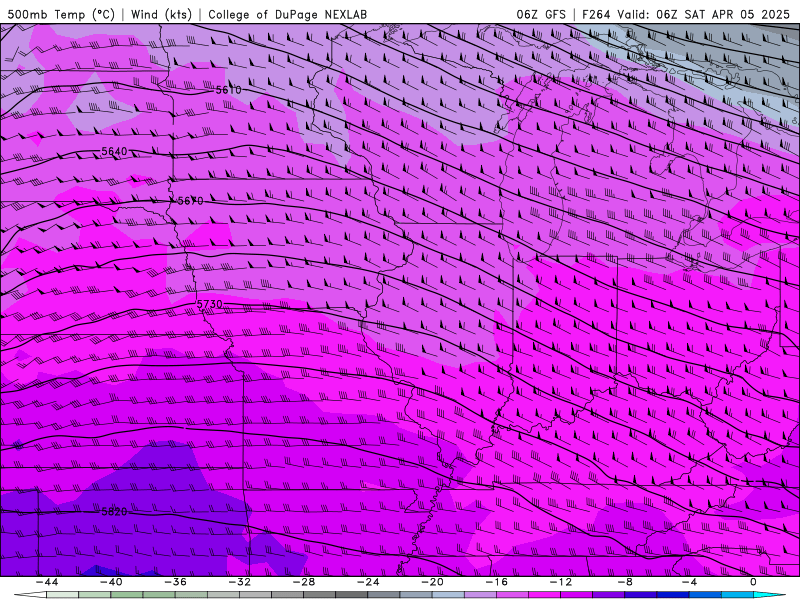800x600 pixels.
Task: Click the 5640 height contour label
Action: (x=114, y=152)
